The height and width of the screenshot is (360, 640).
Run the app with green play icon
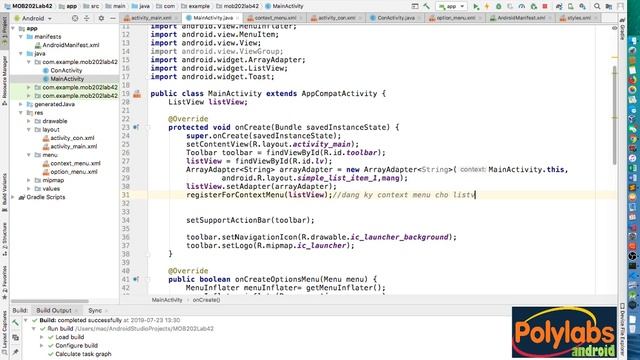[476, 6]
